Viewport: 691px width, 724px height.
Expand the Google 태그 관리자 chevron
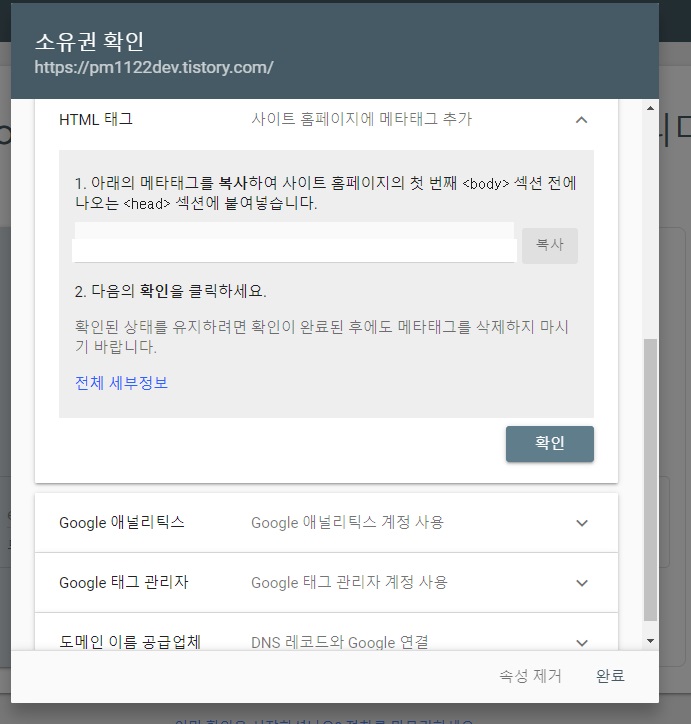click(x=582, y=583)
